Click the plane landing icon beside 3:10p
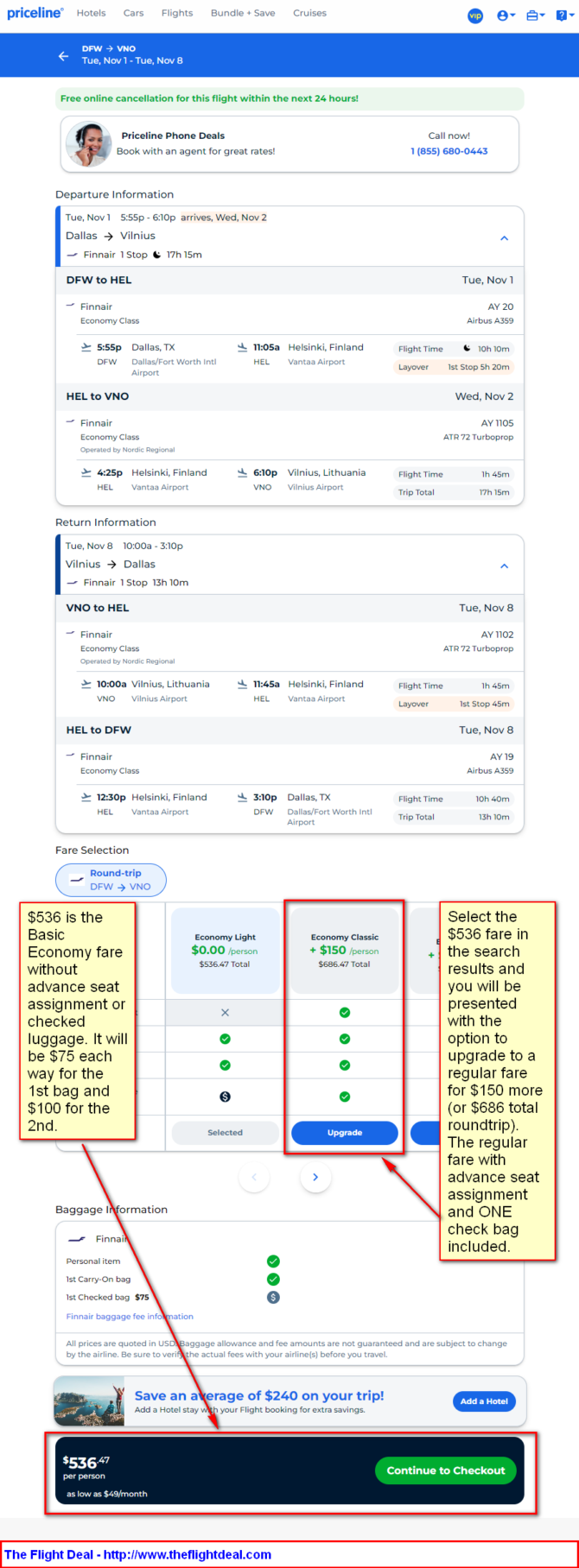579x1568 pixels. pyautogui.click(x=242, y=797)
